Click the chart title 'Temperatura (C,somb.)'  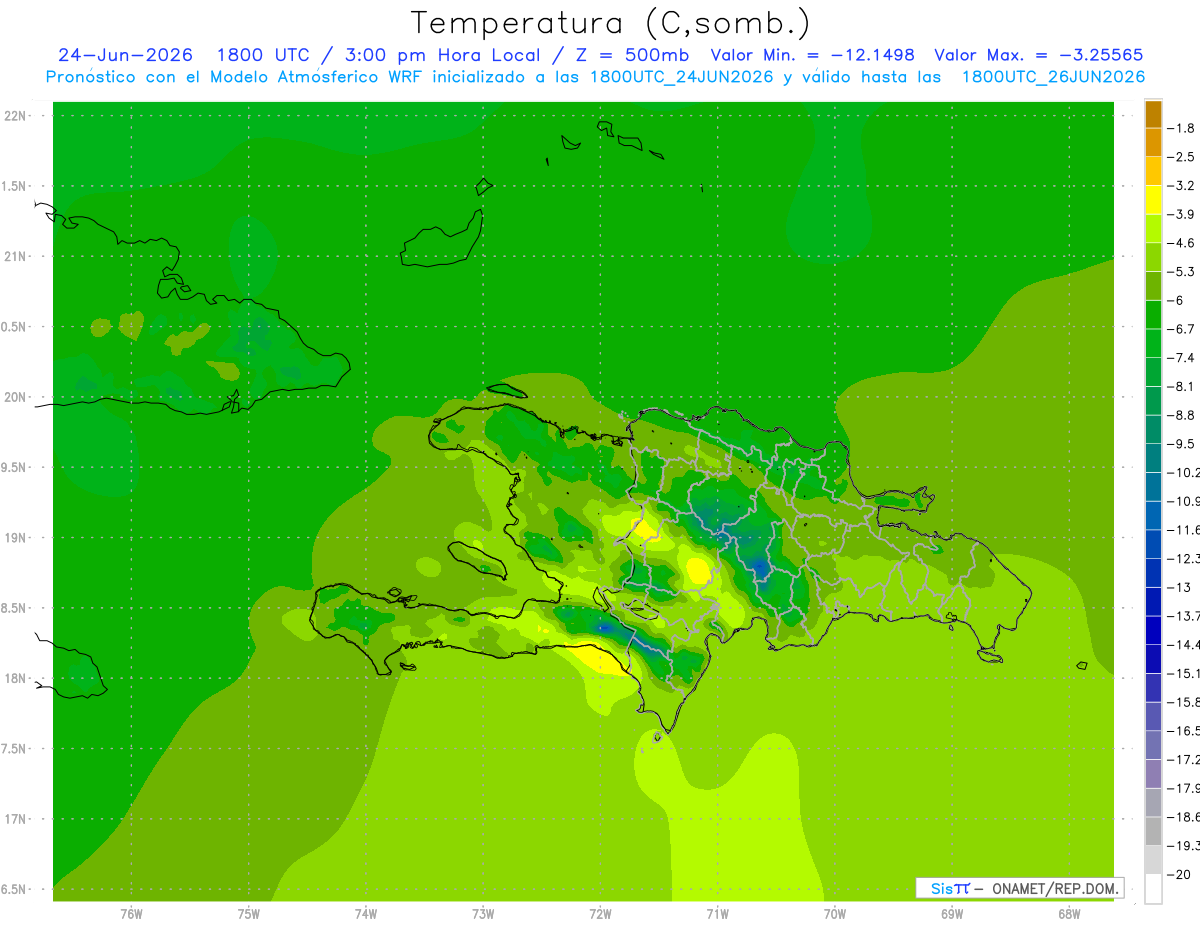point(611,23)
